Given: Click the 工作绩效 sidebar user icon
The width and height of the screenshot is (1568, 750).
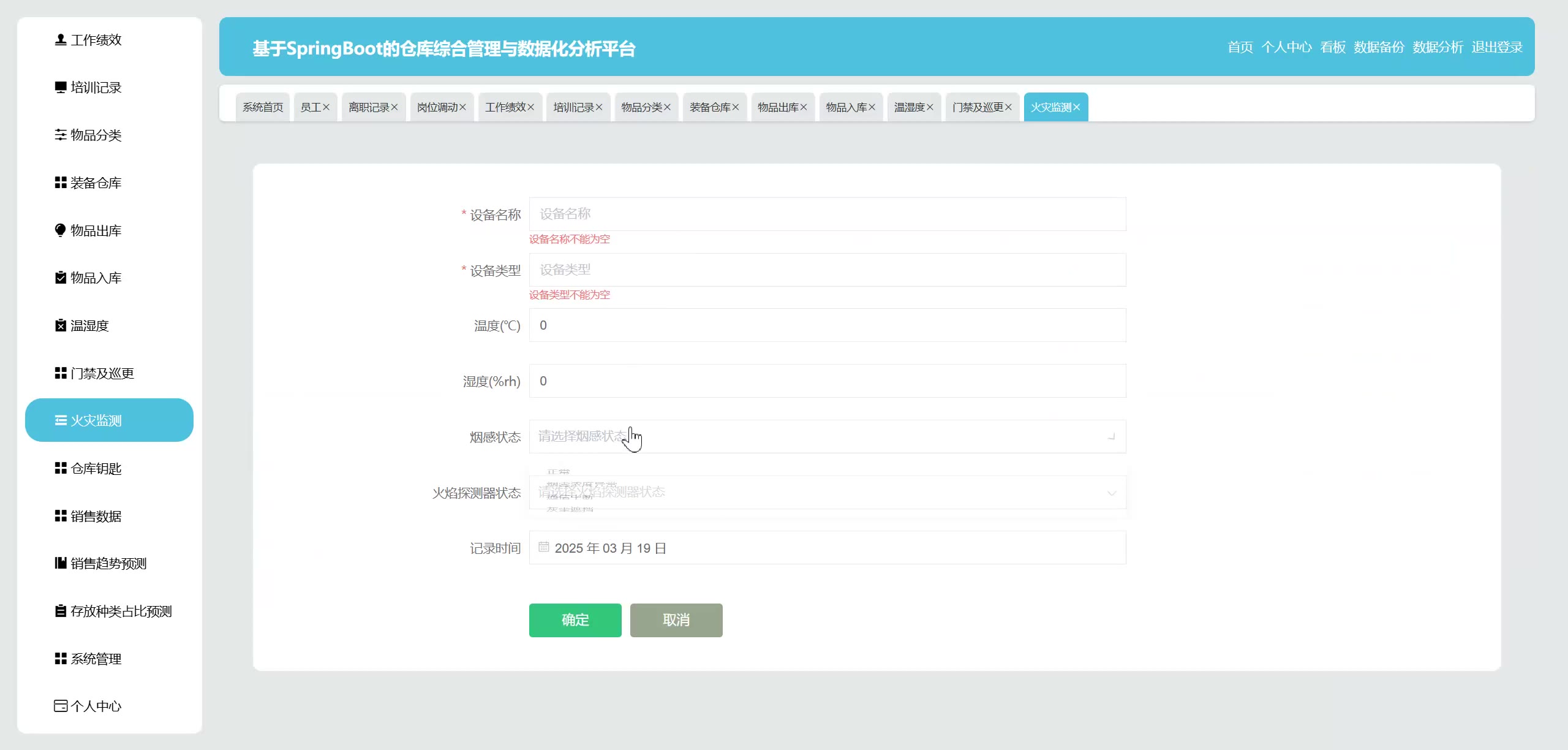Looking at the screenshot, I should [60, 40].
